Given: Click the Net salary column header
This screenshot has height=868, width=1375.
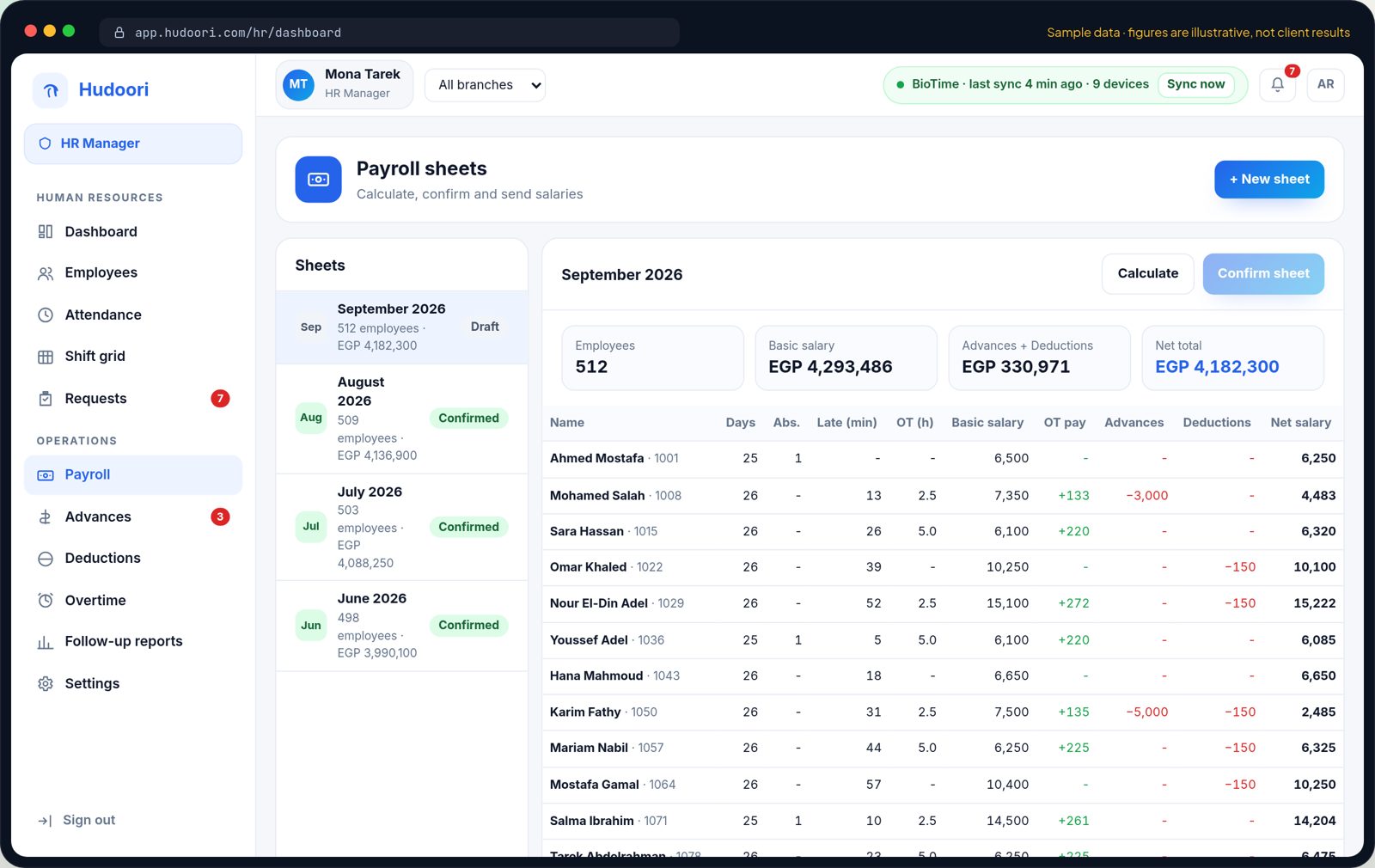Looking at the screenshot, I should point(1300,423).
